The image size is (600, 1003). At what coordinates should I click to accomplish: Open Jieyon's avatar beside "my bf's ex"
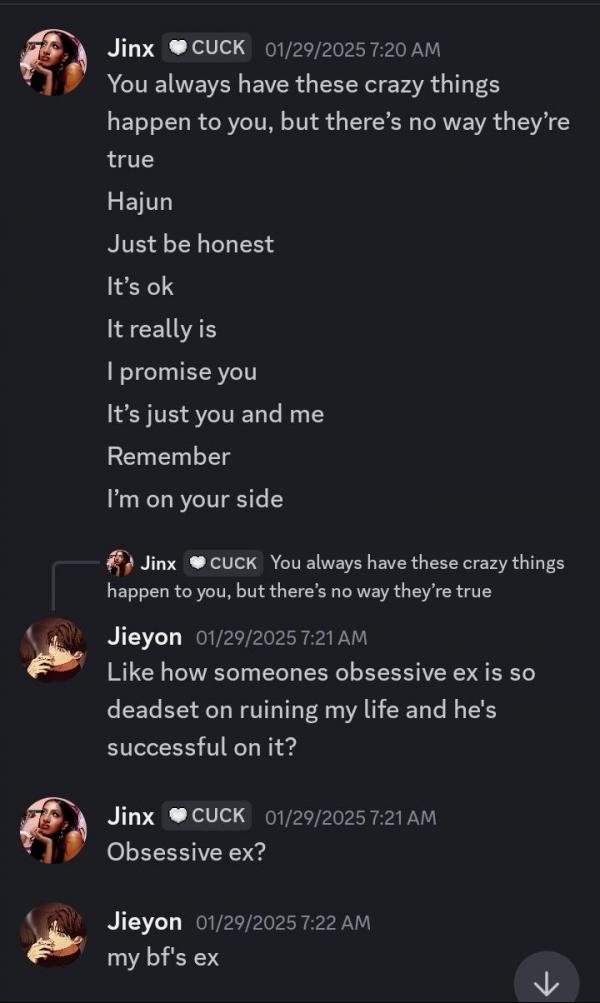53,935
